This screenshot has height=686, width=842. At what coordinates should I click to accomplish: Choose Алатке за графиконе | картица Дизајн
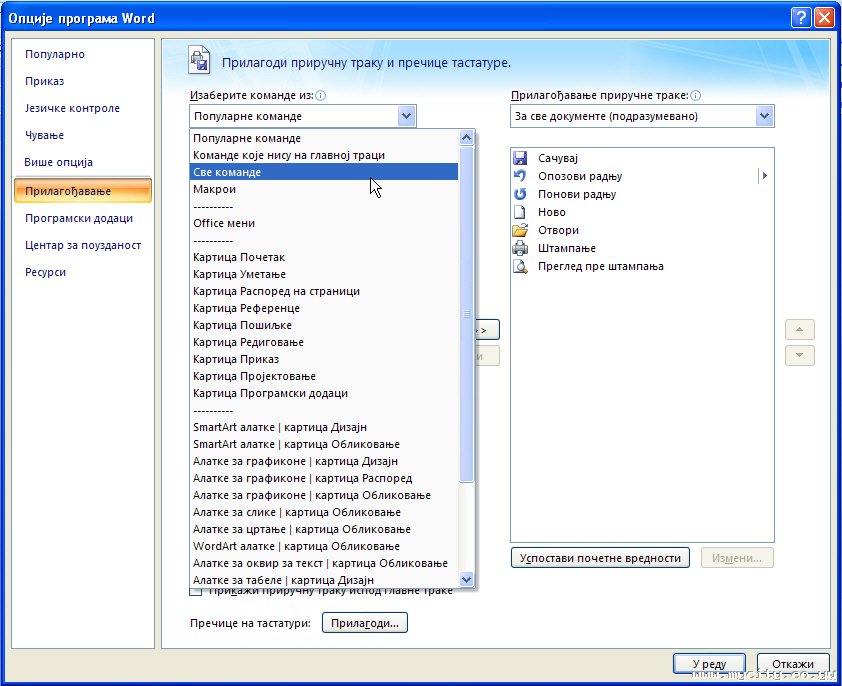click(x=324, y=461)
